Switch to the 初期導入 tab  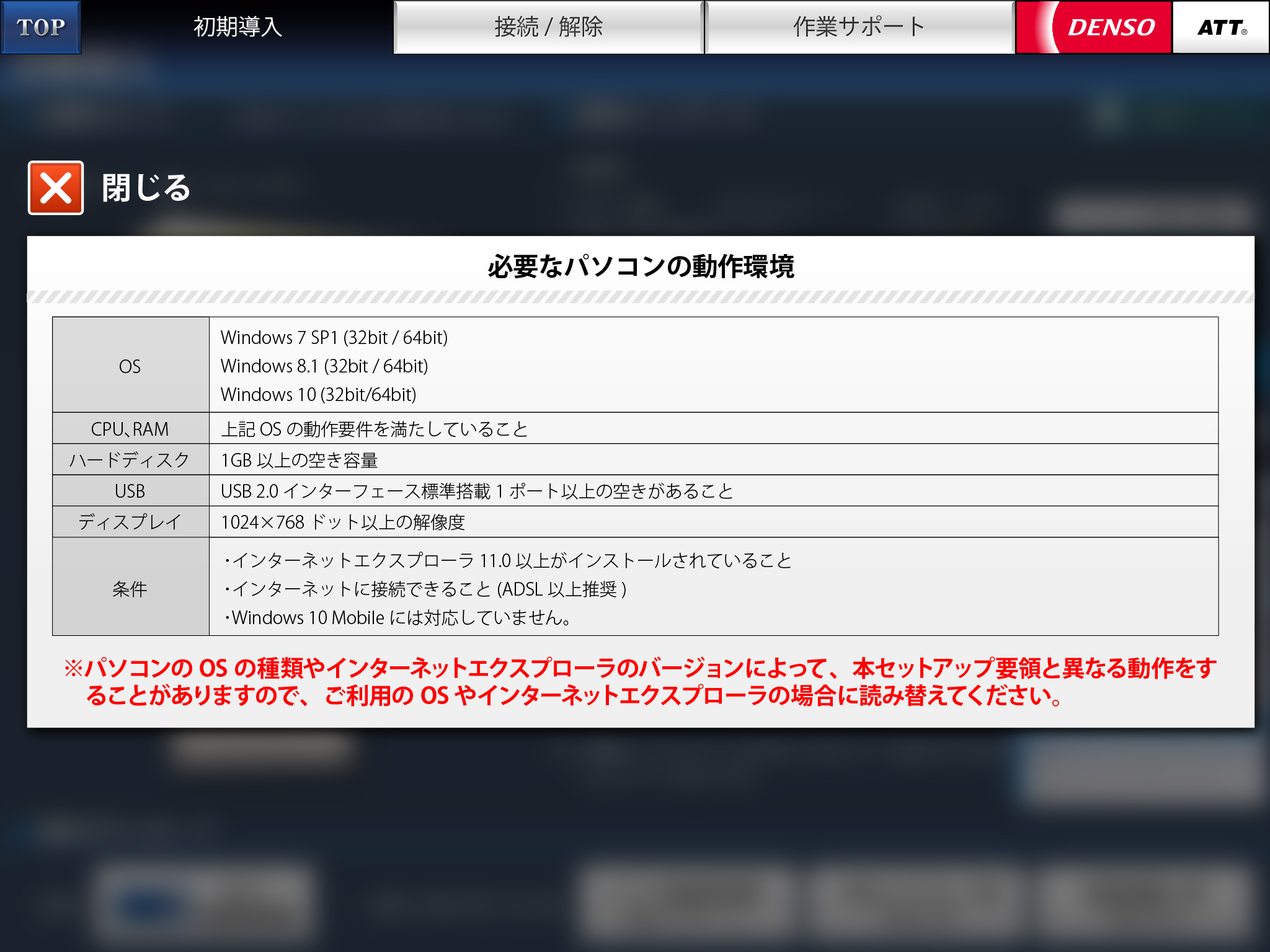(238, 27)
